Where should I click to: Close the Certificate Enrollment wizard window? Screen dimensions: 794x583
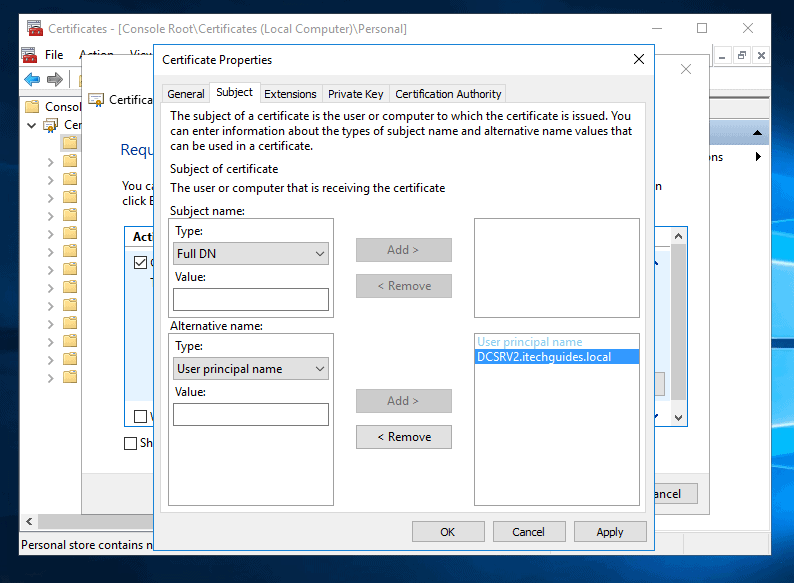pyautogui.click(x=686, y=69)
